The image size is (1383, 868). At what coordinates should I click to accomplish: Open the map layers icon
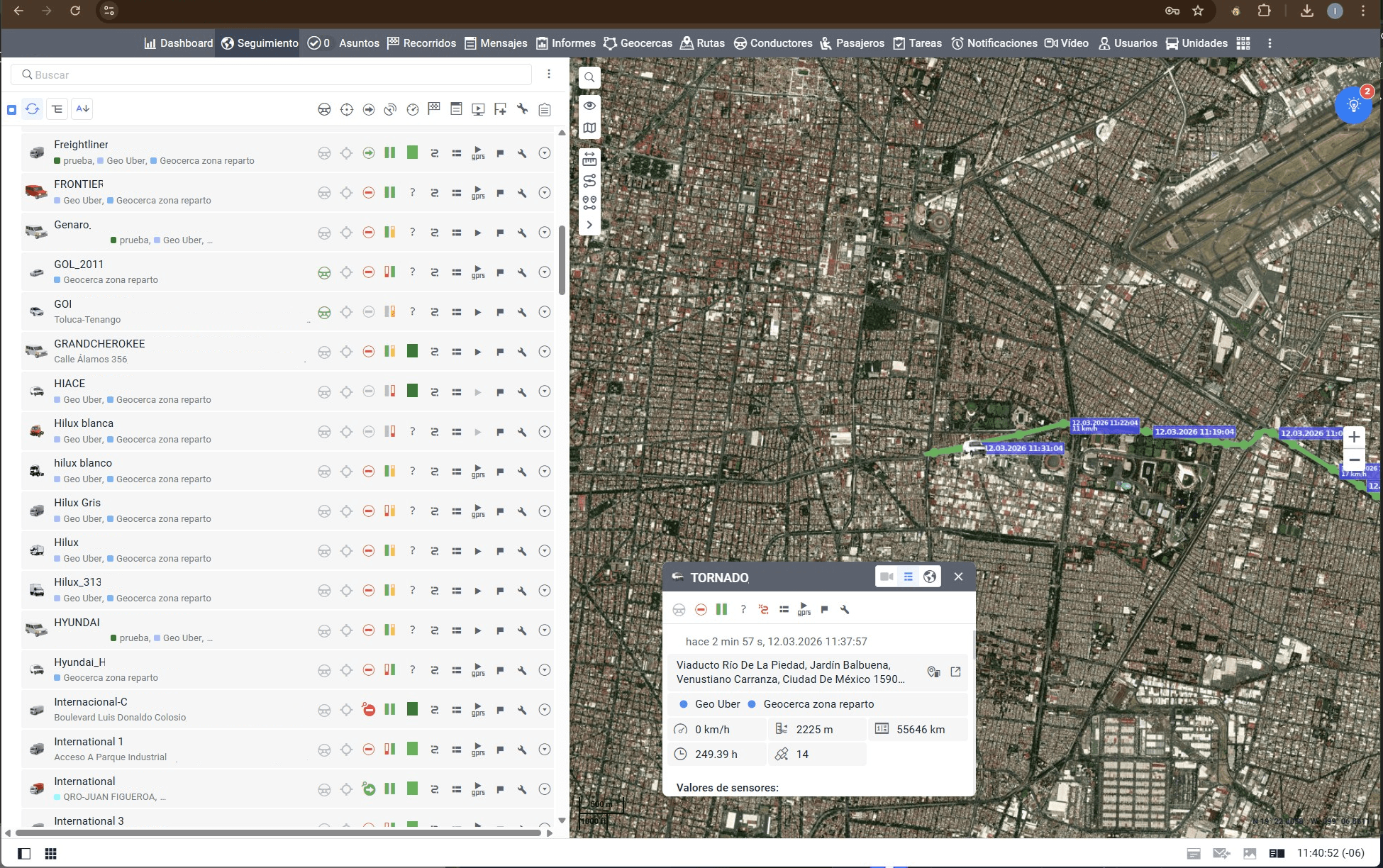point(589,128)
